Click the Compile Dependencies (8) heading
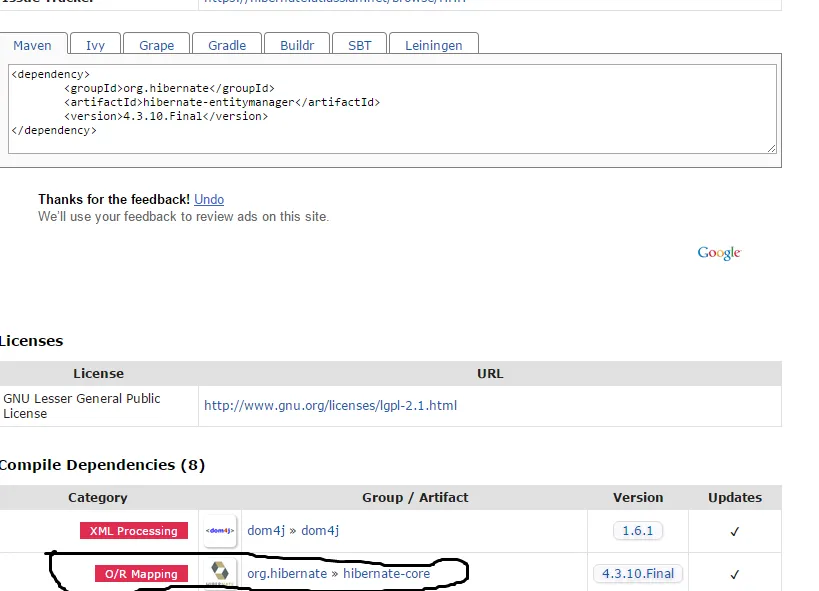The height and width of the screenshot is (591, 819). pyautogui.click(x=102, y=465)
